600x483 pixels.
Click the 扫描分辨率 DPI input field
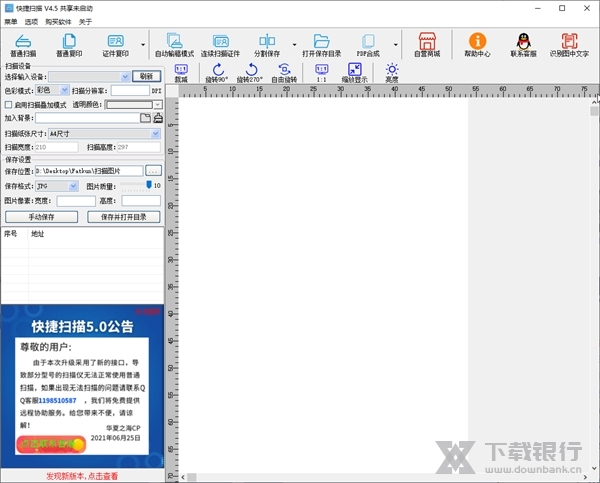[x=130, y=90]
